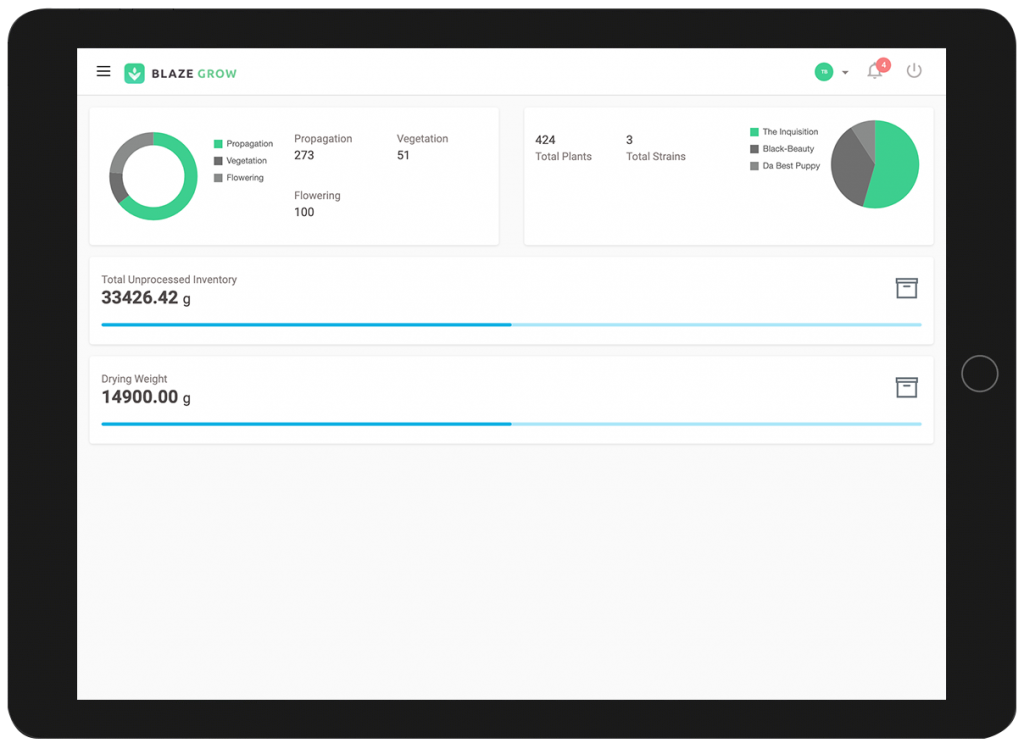
Task: Click the Total Unprocessed Inventory label
Action: tap(169, 279)
